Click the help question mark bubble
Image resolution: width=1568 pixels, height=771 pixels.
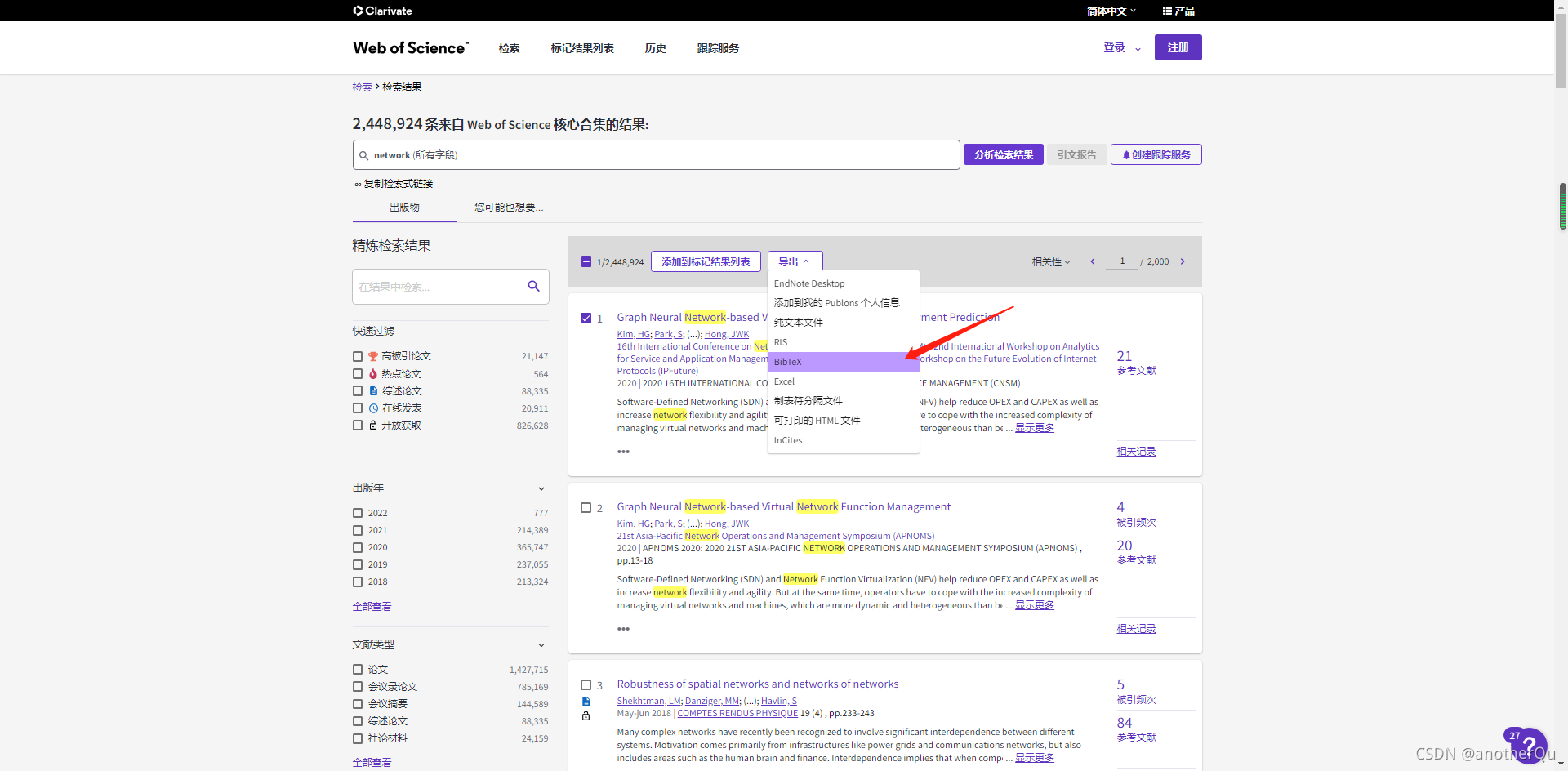pos(1528,746)
